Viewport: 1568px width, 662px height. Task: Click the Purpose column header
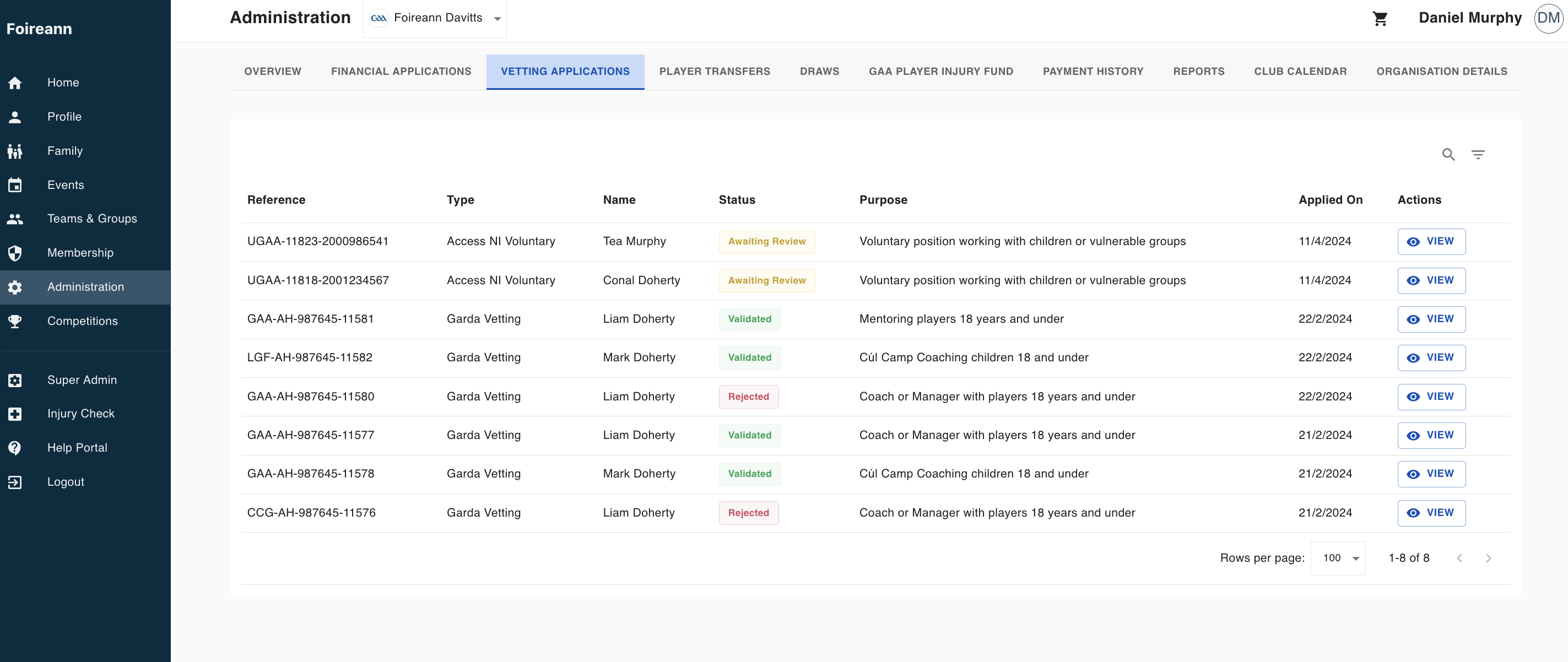point(883,200)
